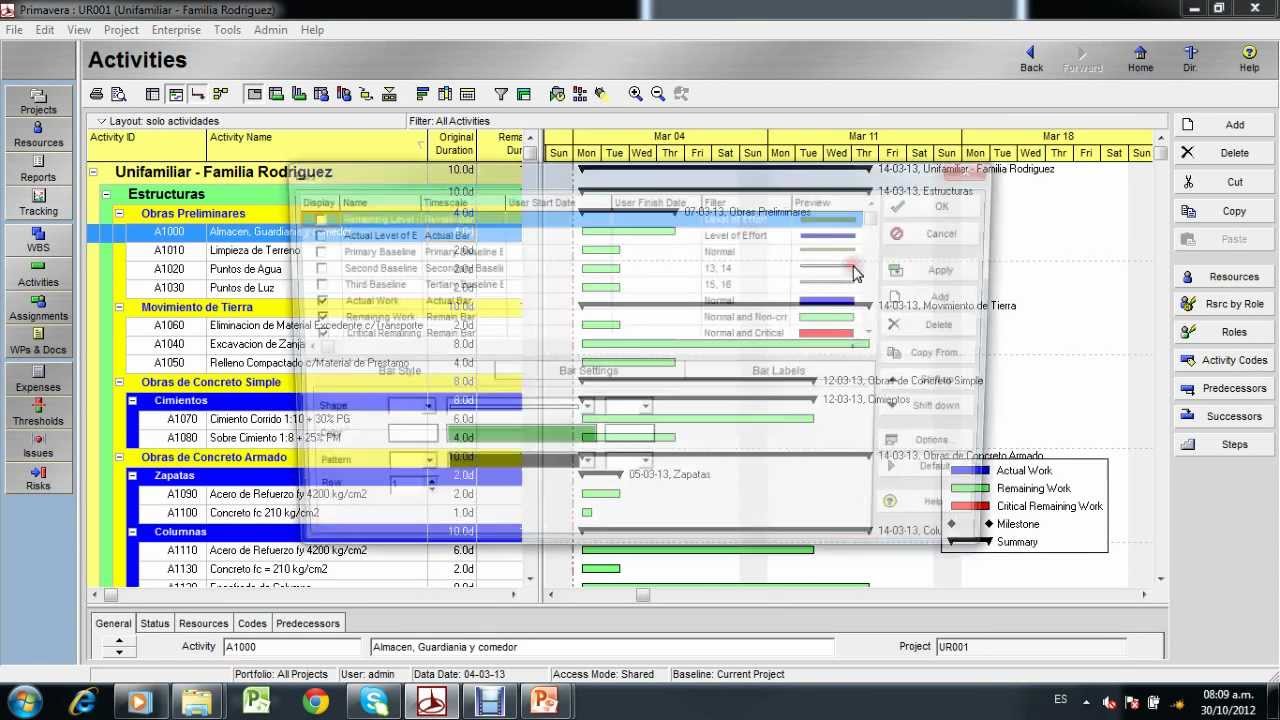This screenshot has height=720, width=1280.
Task: Show the Activity Table layout icon
Action: click(153, 94)
